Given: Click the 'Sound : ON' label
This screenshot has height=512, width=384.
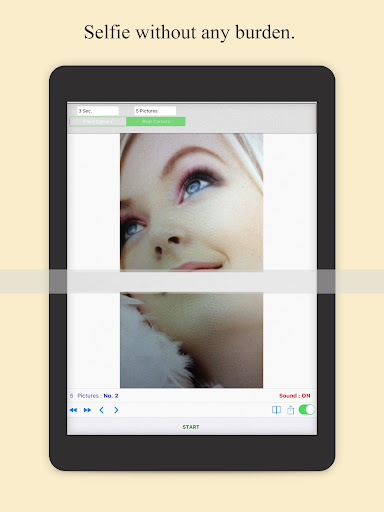Looking at the screenshot, I should pos(295,396).
